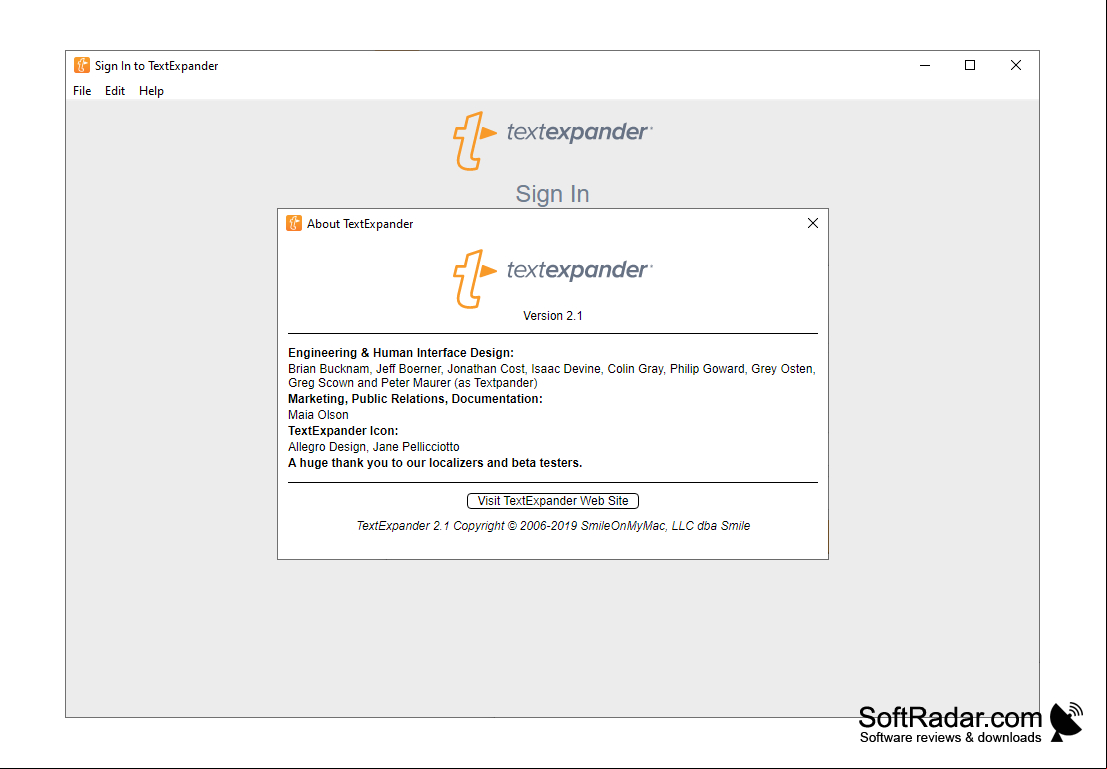Viewport: 1107px width, 769px height.
Task: Click the About TextExpander title bar icon
Action: (x=294, y=223)
